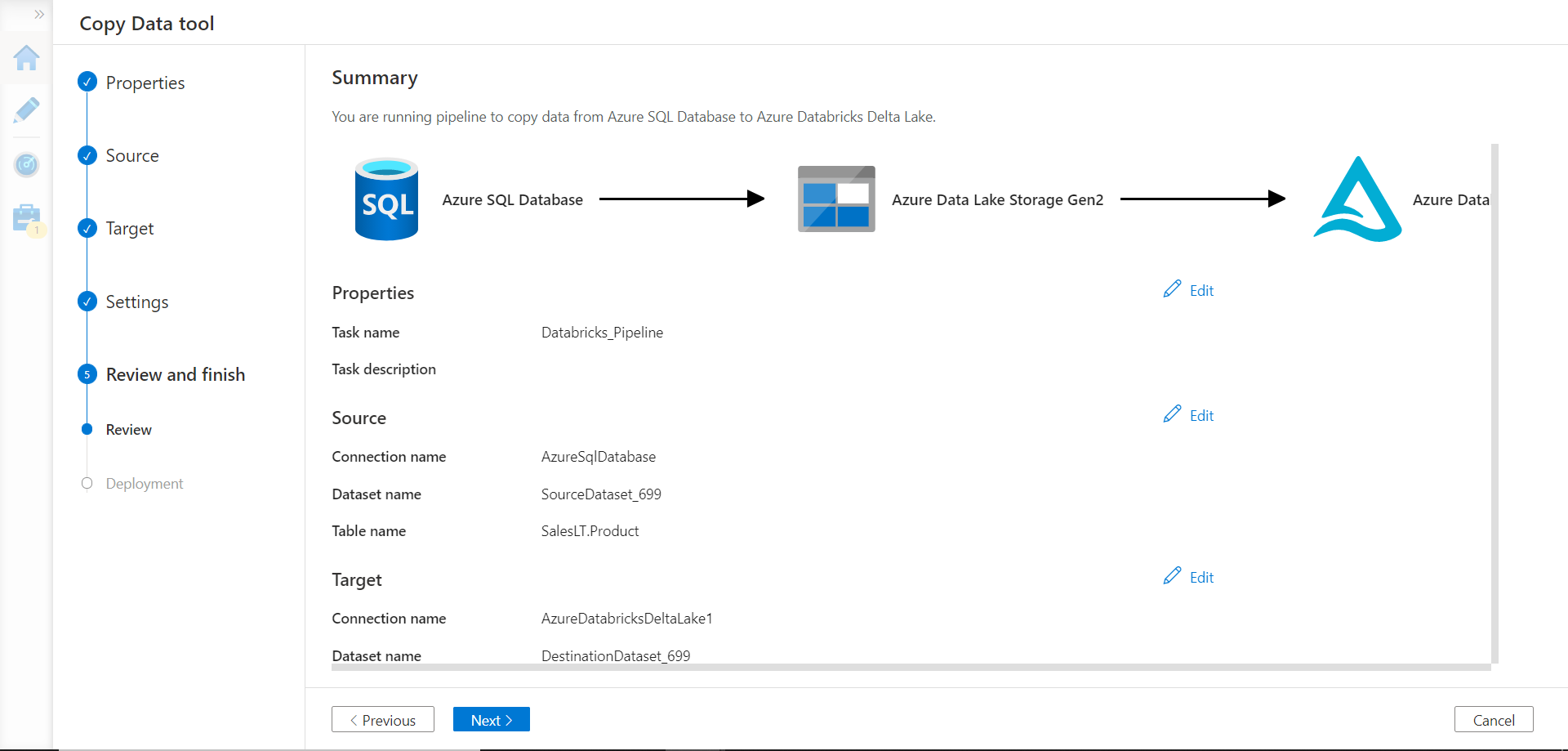Click the pipeline description sentence under Summary
The height and width of the screenshot is (751, 1568).
634,117
